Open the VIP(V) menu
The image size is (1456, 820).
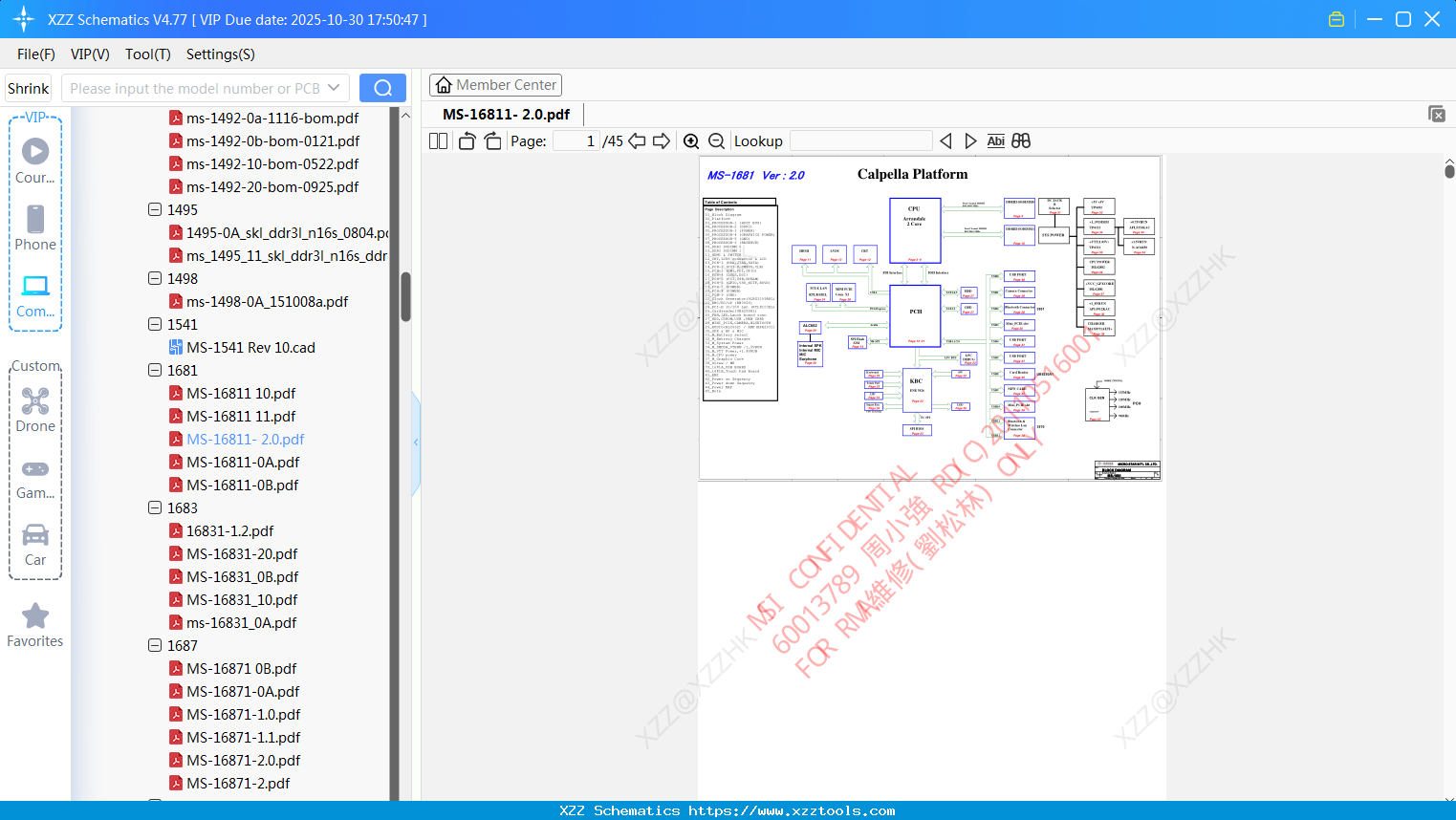(x=90, y=54)
